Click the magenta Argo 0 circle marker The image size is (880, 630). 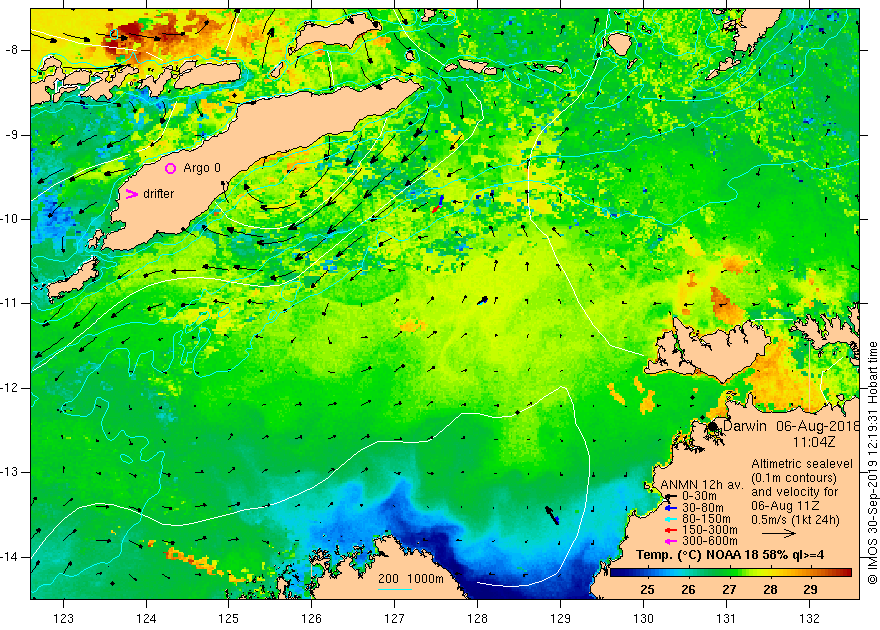171,168
